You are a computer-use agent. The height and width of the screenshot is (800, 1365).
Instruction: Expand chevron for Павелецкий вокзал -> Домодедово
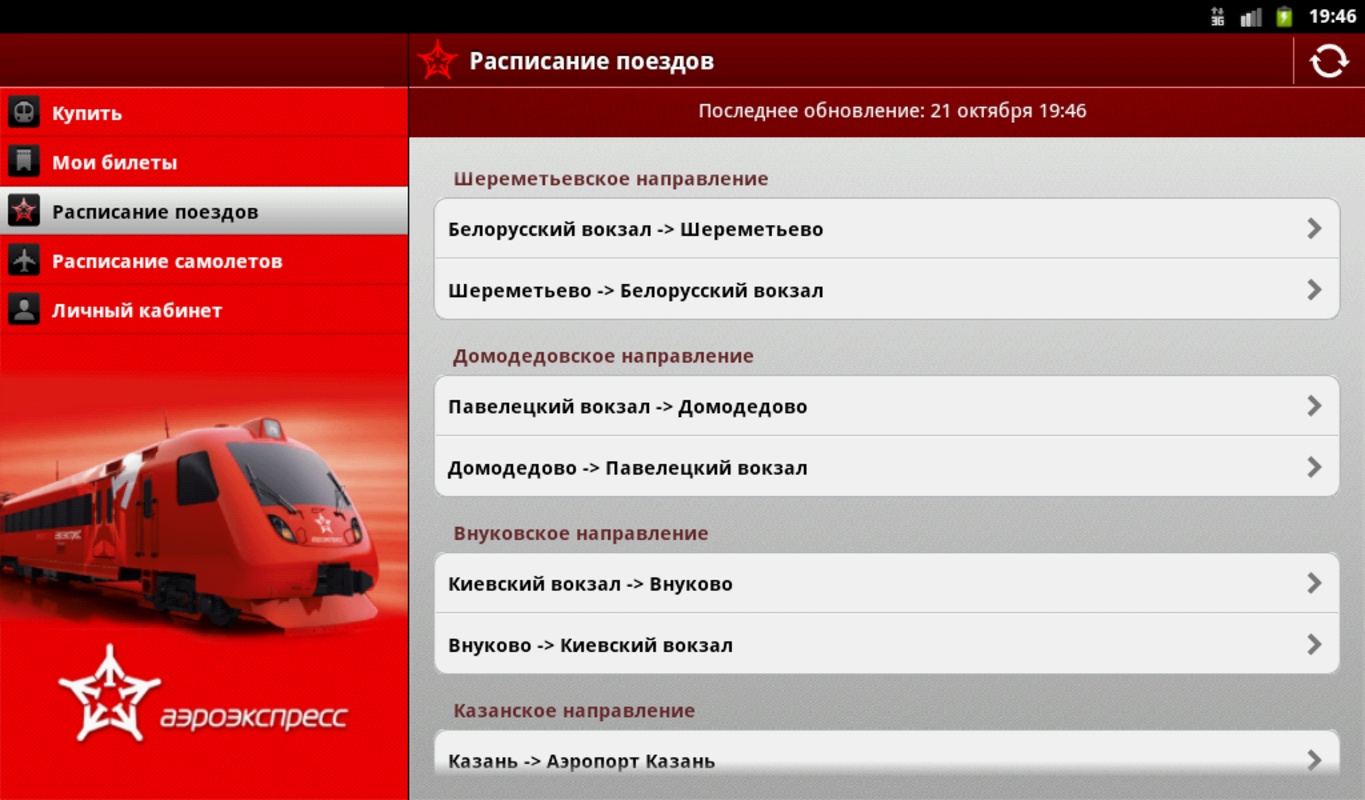pos(1314,406)
